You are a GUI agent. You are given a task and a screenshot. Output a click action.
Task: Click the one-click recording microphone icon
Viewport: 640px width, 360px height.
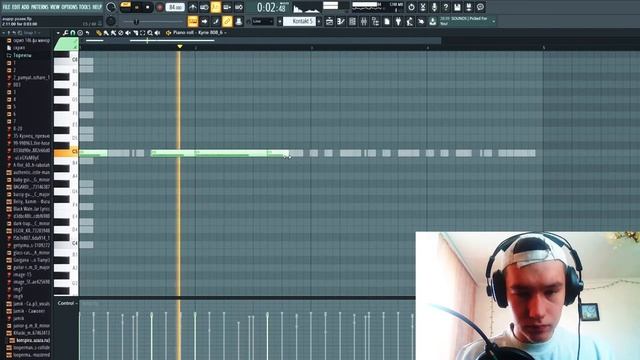pos(434,7)
